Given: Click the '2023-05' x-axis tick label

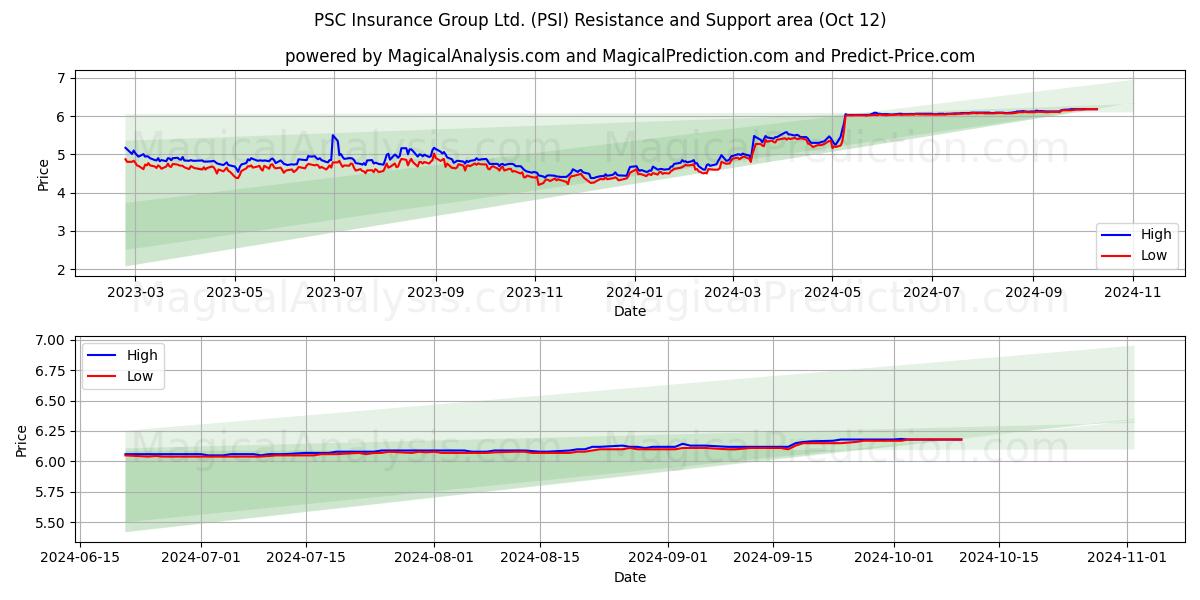Looking at the screenshot, I should [x=235, y=291].
